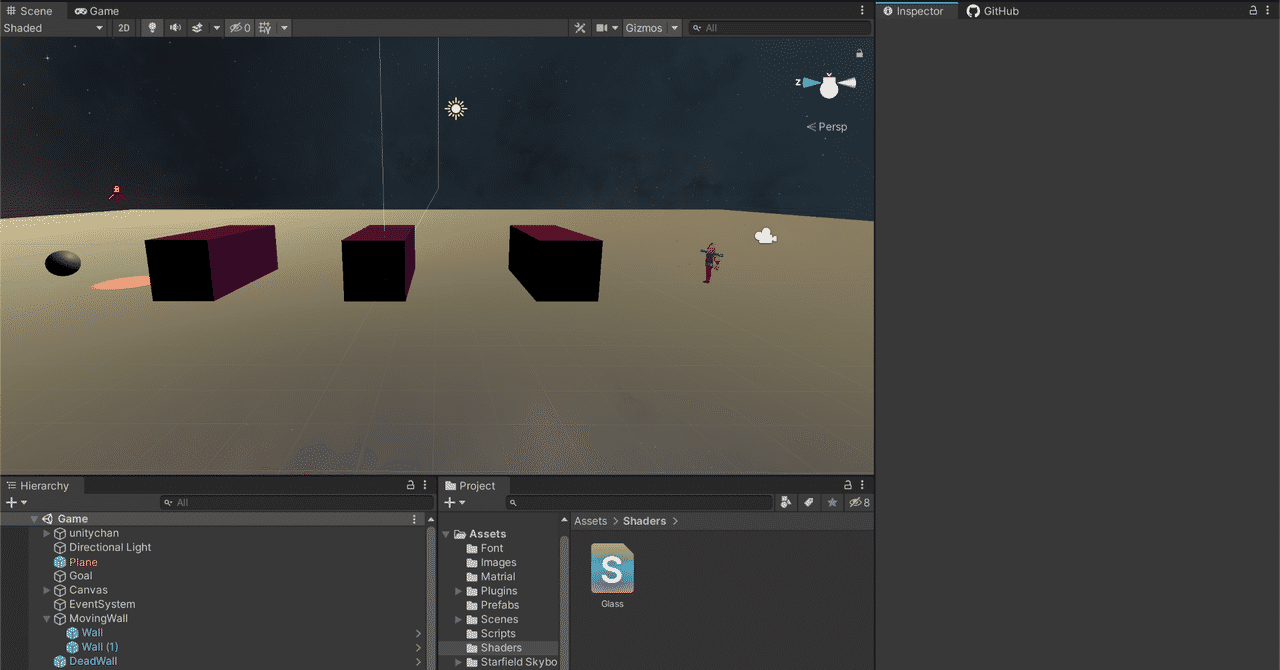Open the Hierarchy panel kebab menu

coord(425,486)
